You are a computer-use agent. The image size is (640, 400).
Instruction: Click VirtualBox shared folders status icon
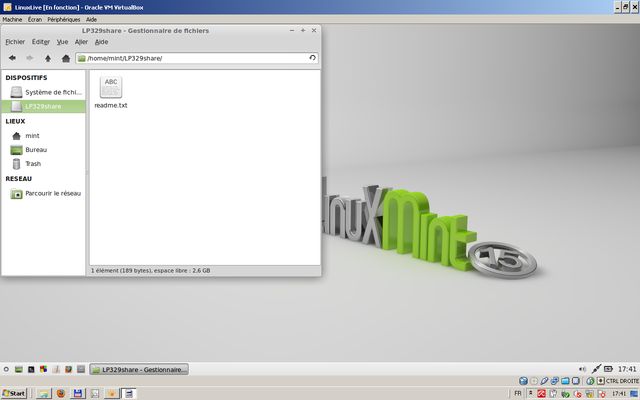(565, 381)
